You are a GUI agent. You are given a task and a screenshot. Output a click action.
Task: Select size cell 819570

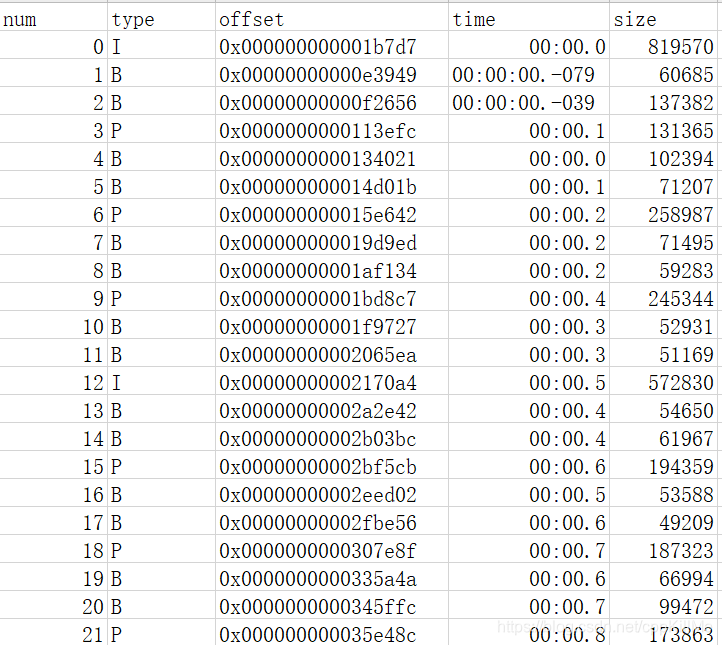click(663, 46)
